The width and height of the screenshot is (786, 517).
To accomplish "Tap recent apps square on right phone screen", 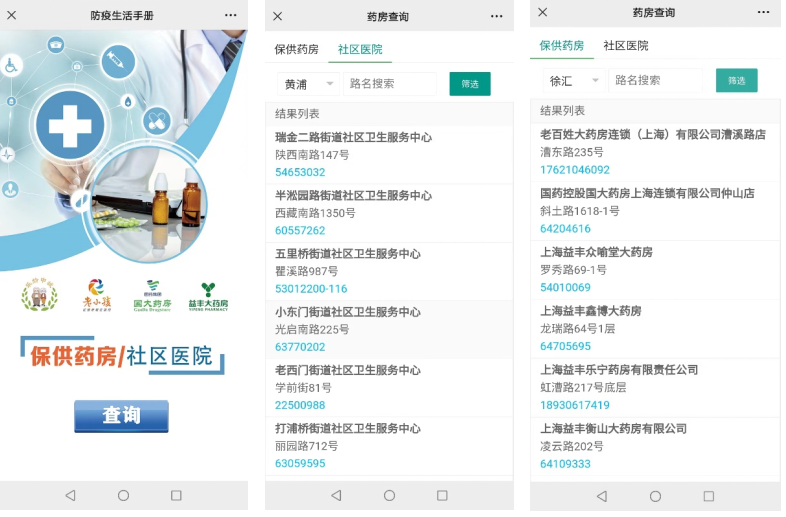I will point(708,496).
